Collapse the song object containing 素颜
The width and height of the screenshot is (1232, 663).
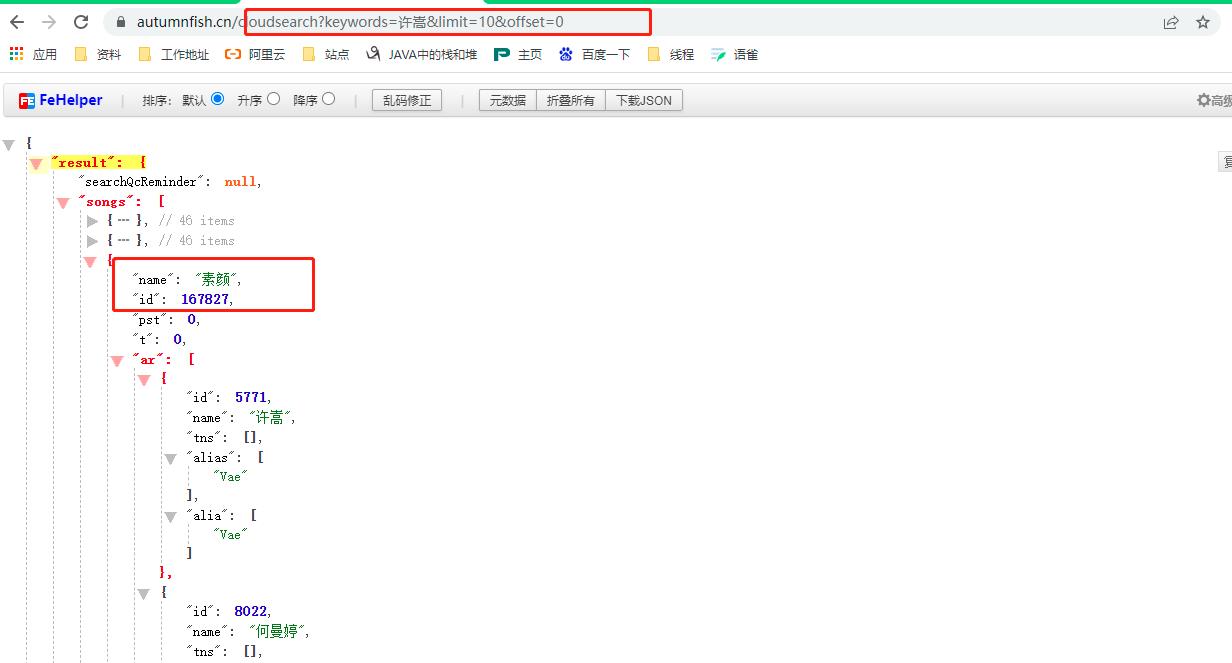[92, 261]
